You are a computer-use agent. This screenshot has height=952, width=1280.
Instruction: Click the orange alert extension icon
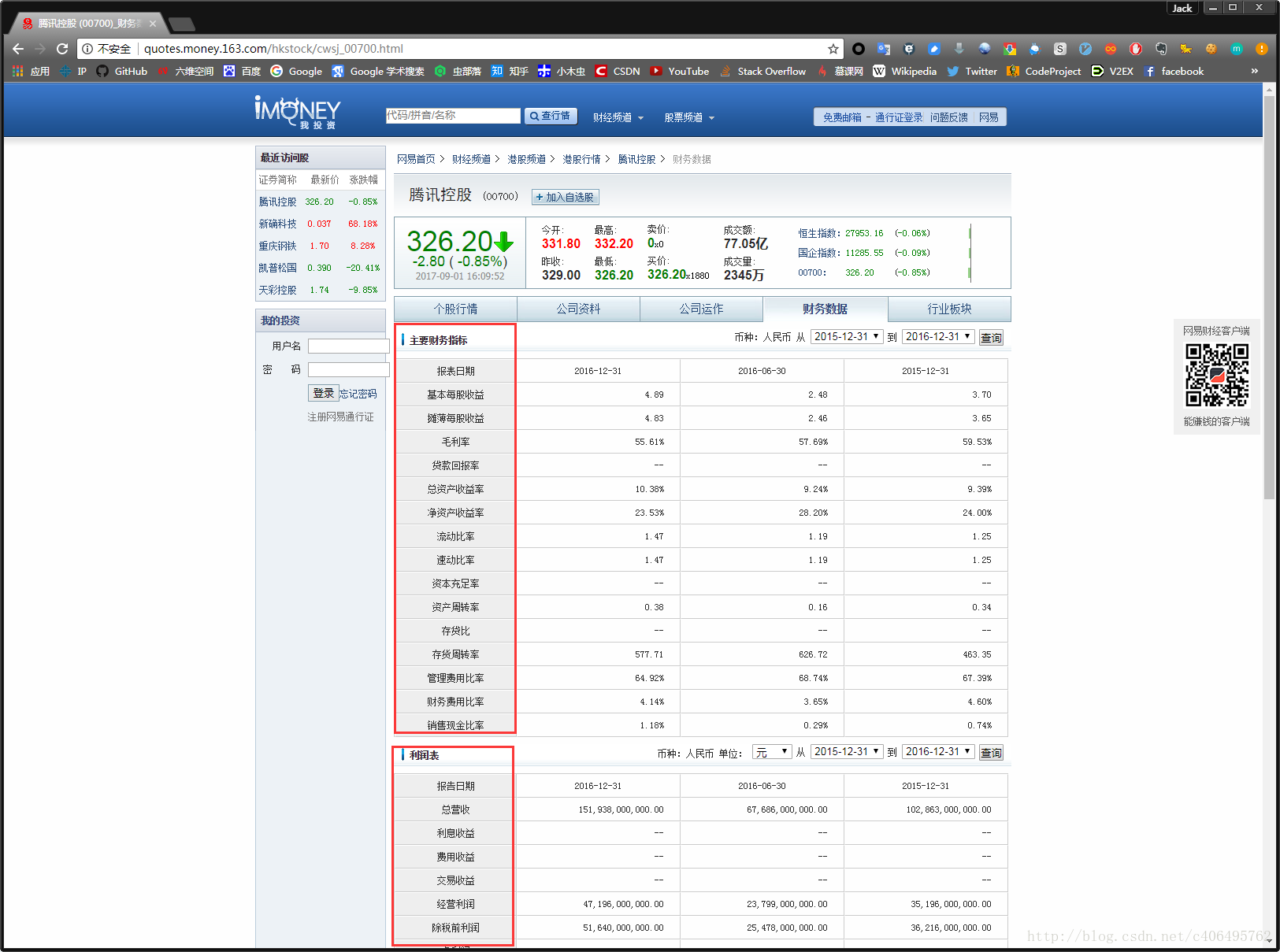coord(1261,49)
